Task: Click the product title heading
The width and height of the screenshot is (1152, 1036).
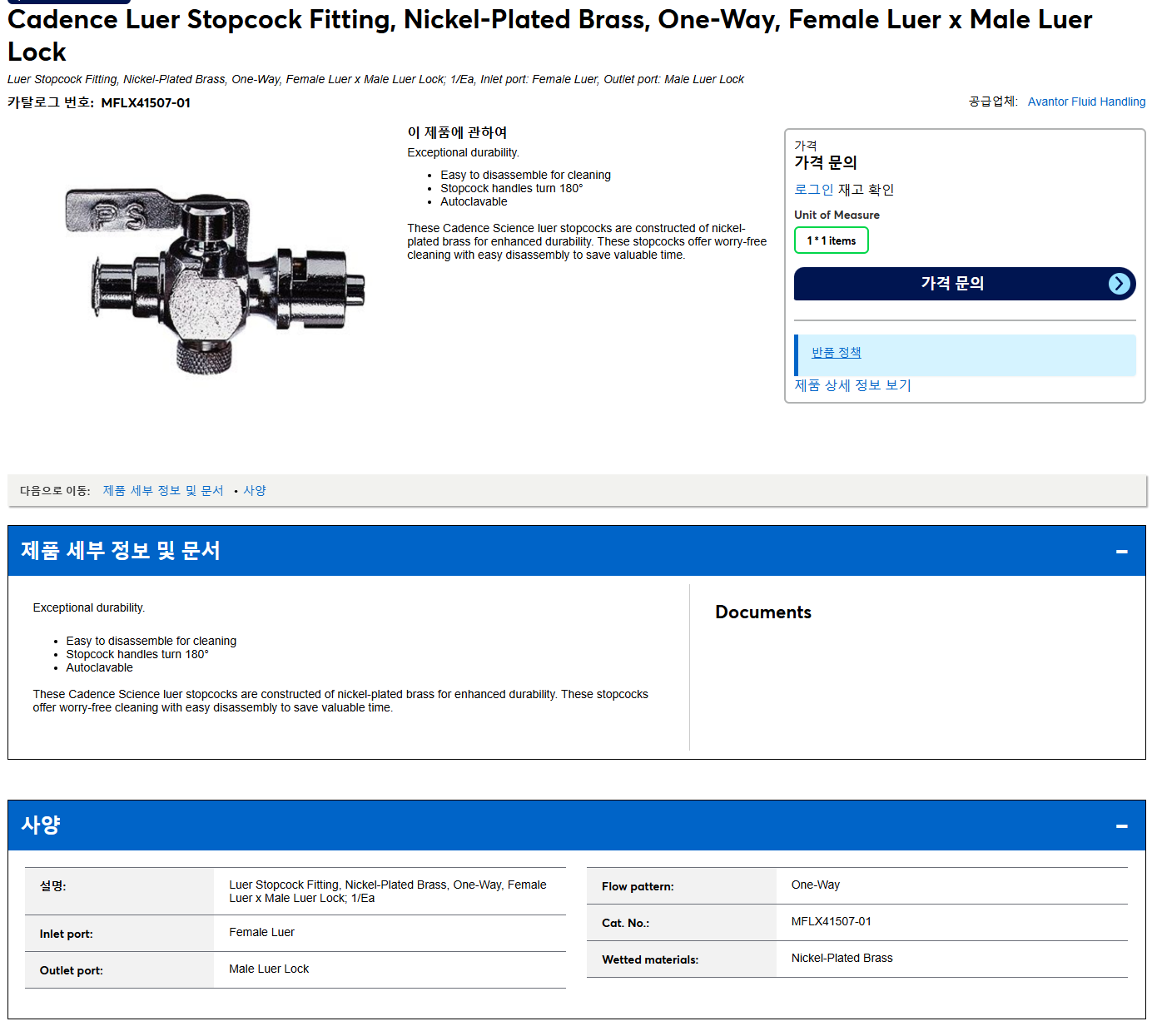Action: (x=549, y=36)
